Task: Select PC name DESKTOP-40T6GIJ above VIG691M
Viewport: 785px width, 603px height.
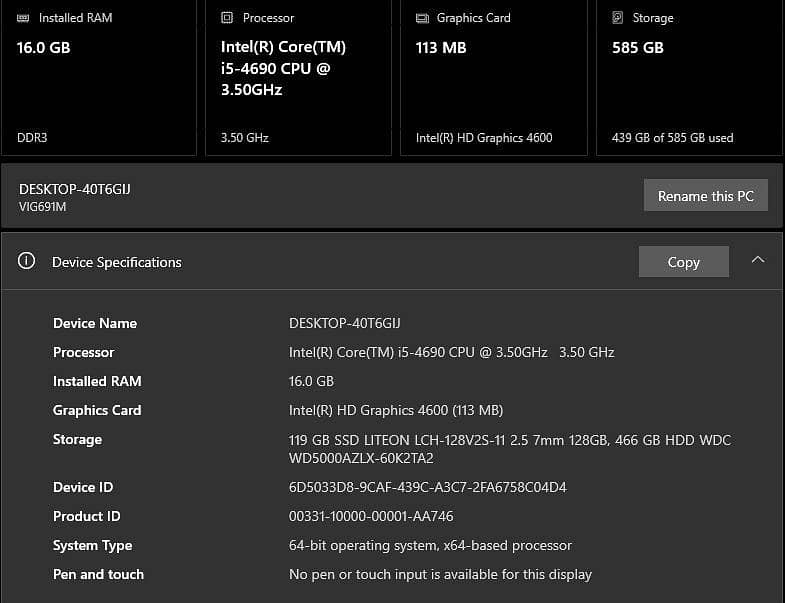Action: click(75, 189)
